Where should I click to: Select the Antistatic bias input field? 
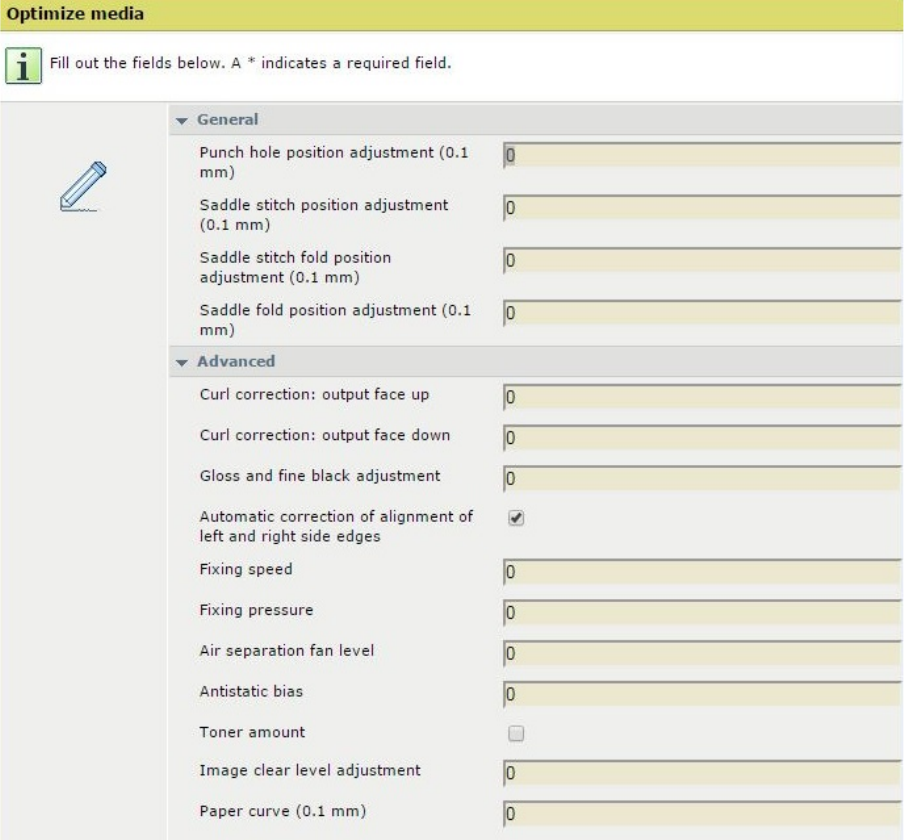(700, 694)
